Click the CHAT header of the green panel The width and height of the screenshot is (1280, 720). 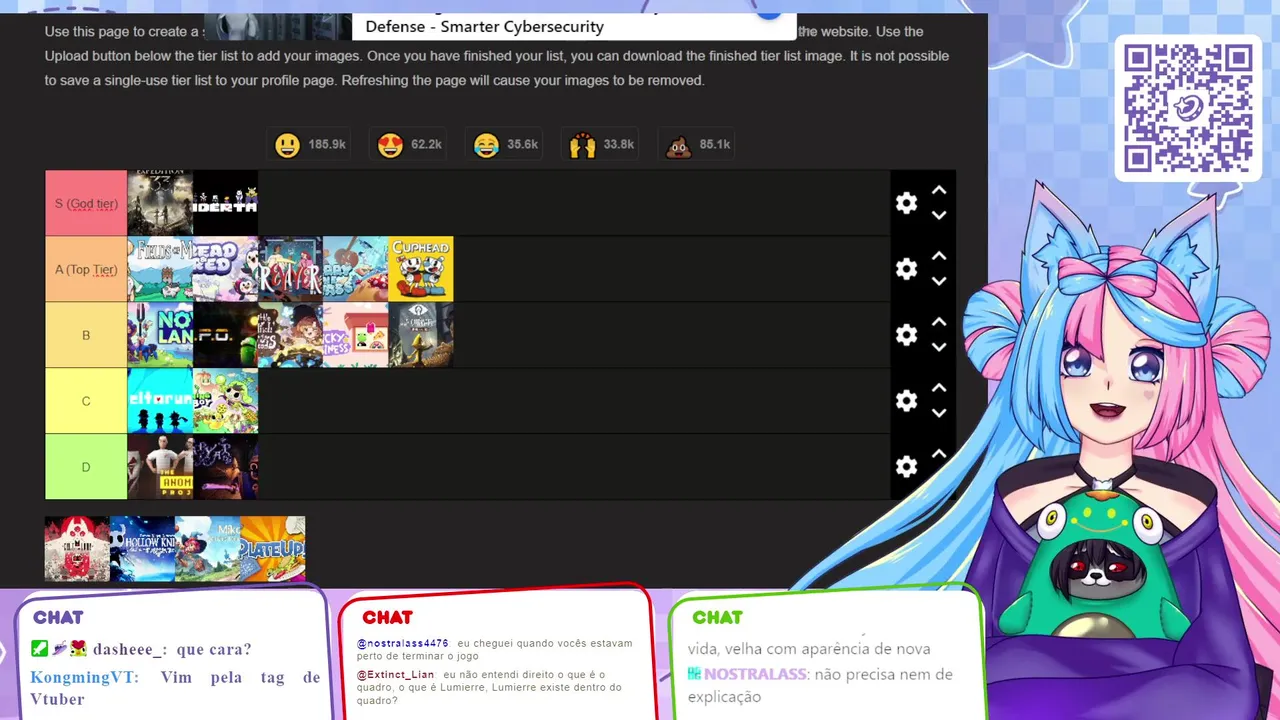point(717,618)
